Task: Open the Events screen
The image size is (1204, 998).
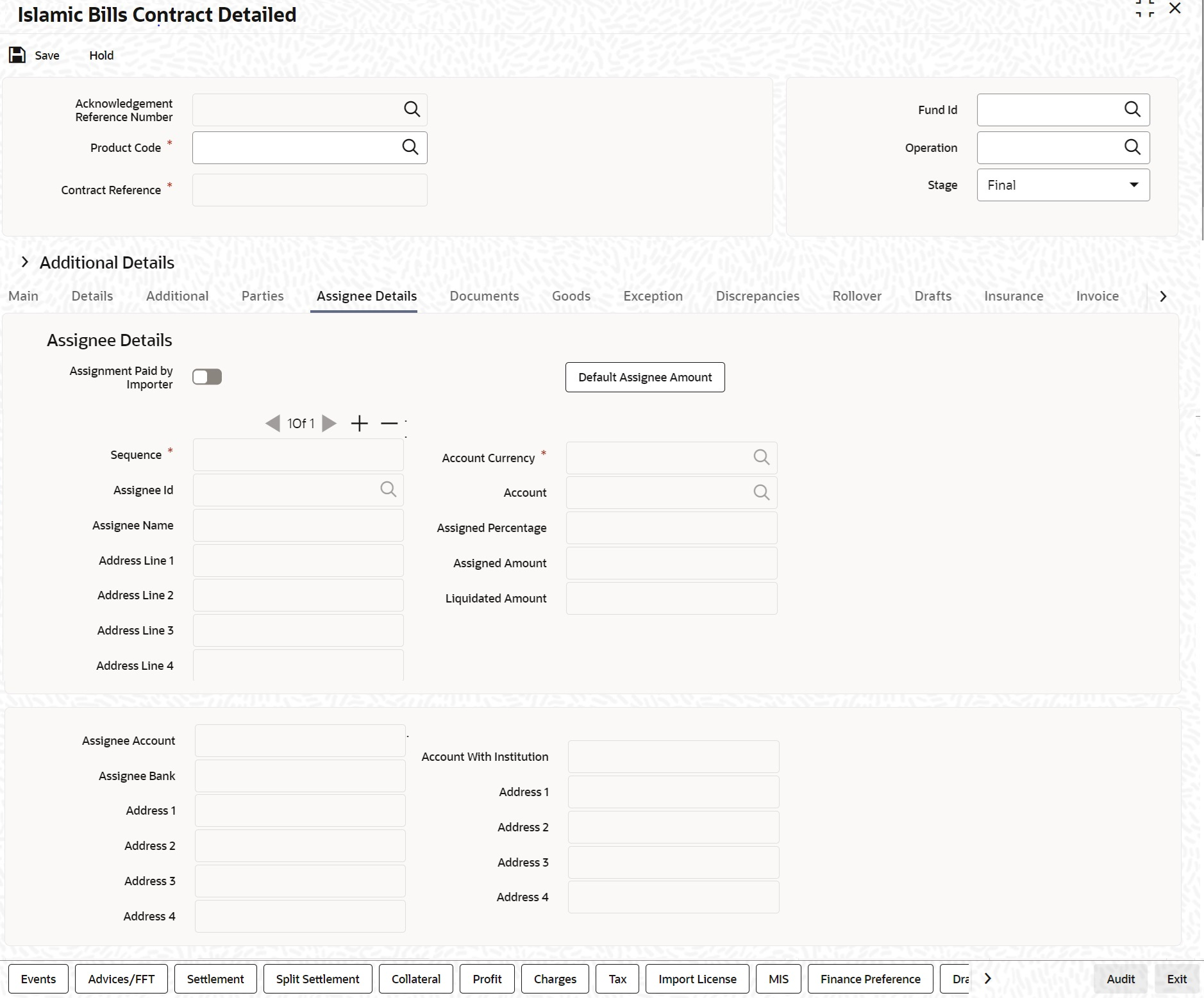Action: 38,979
